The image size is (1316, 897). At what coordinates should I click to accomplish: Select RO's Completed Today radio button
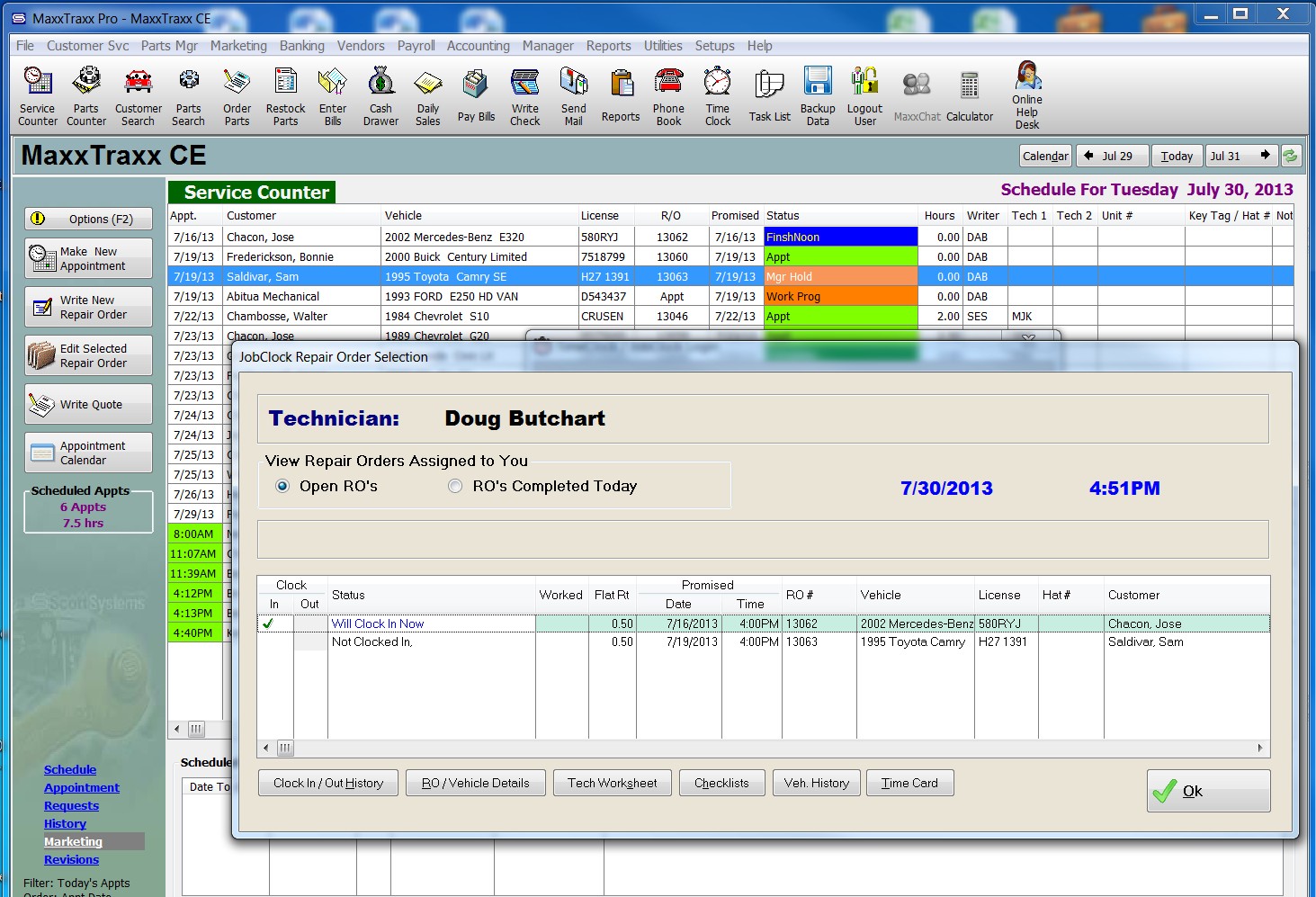(455, 486)
